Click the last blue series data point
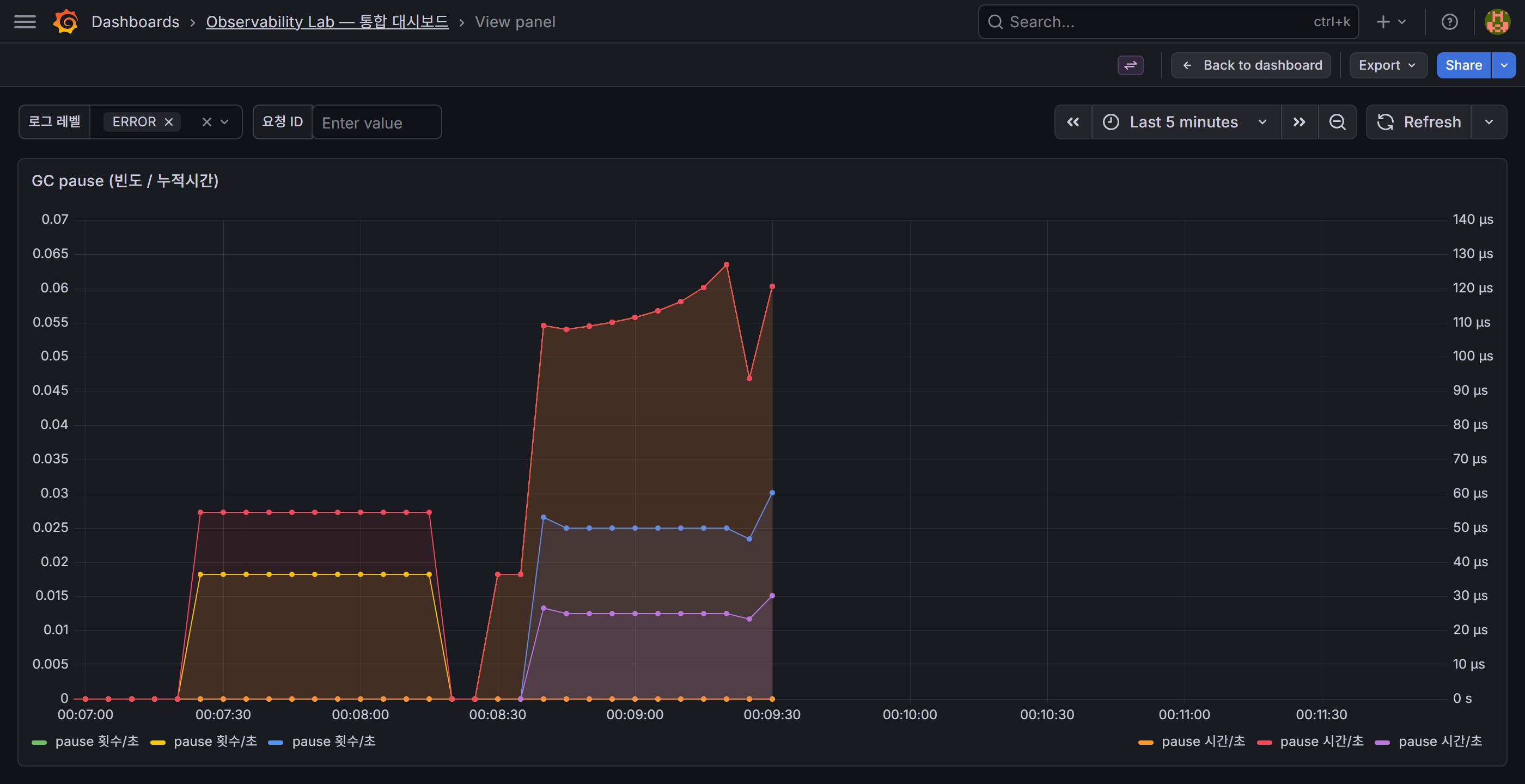1525x784 pixels. pyautogui.click(x=772, y=493)
